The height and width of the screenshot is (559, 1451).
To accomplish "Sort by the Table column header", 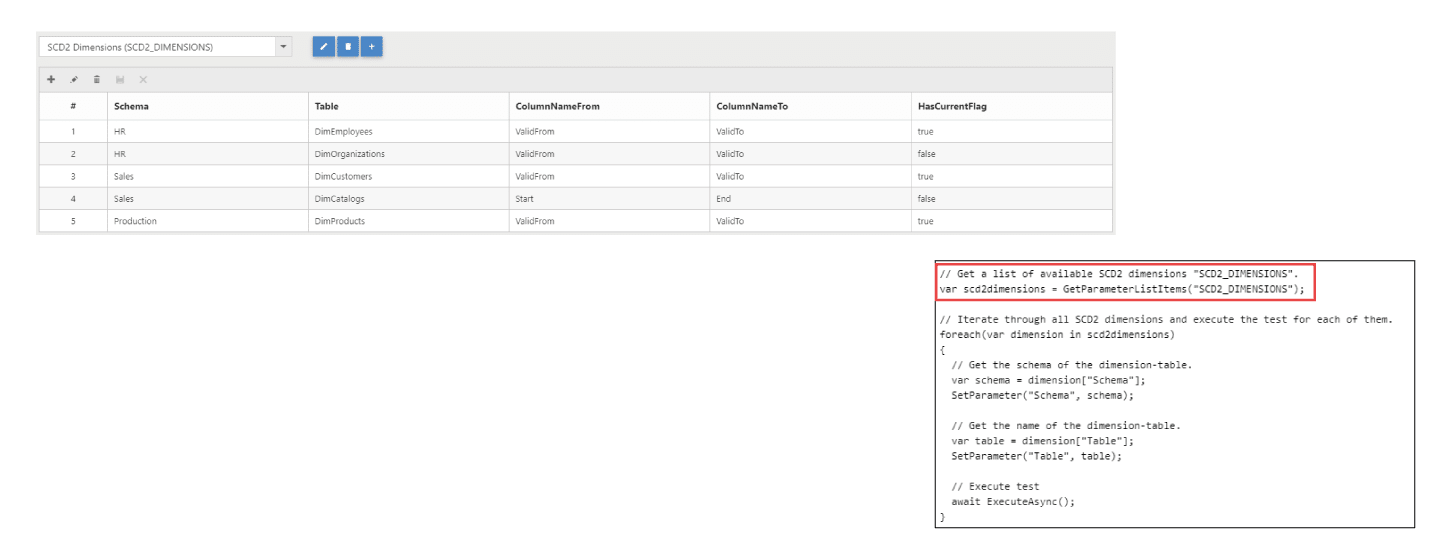I will (408, 106).
